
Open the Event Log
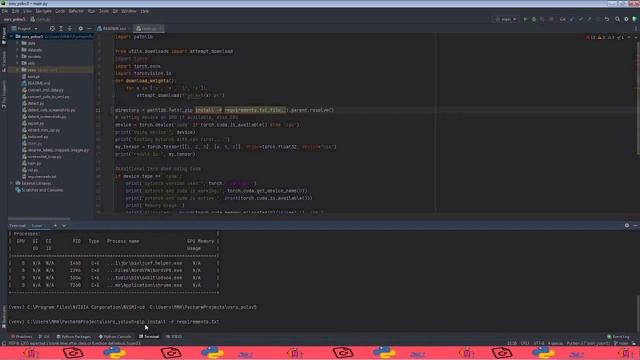coord(618,337)
